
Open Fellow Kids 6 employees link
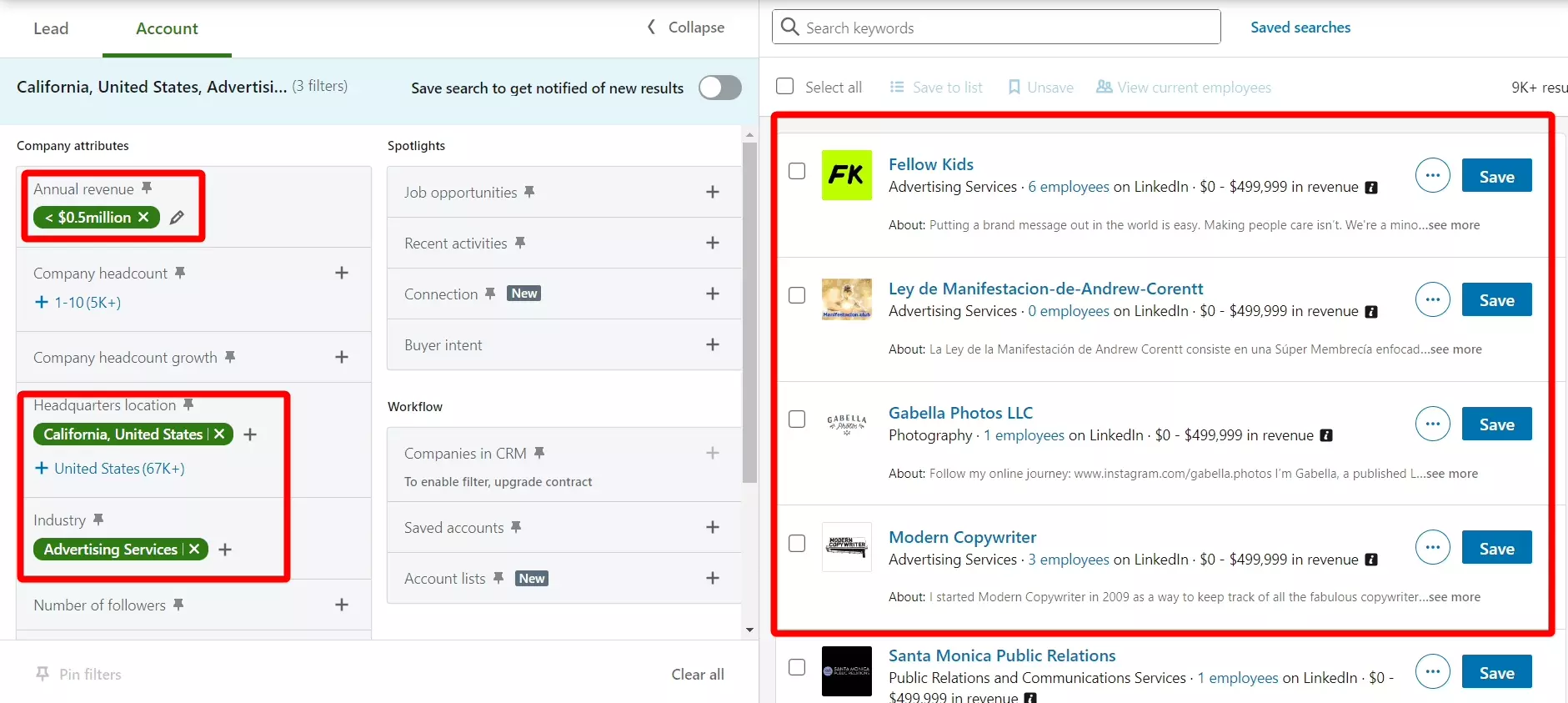pos(1069,187)
